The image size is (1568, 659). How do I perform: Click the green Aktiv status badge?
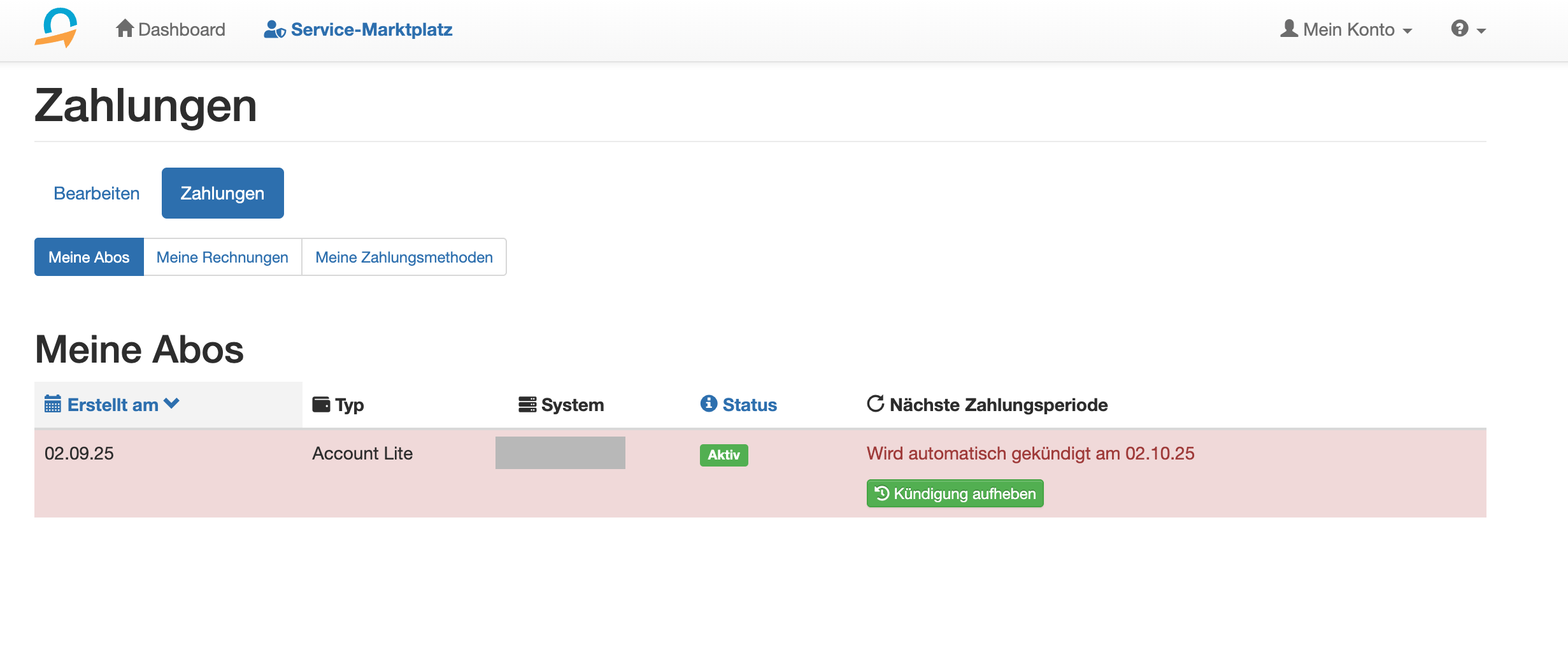(x=723, y=455)
